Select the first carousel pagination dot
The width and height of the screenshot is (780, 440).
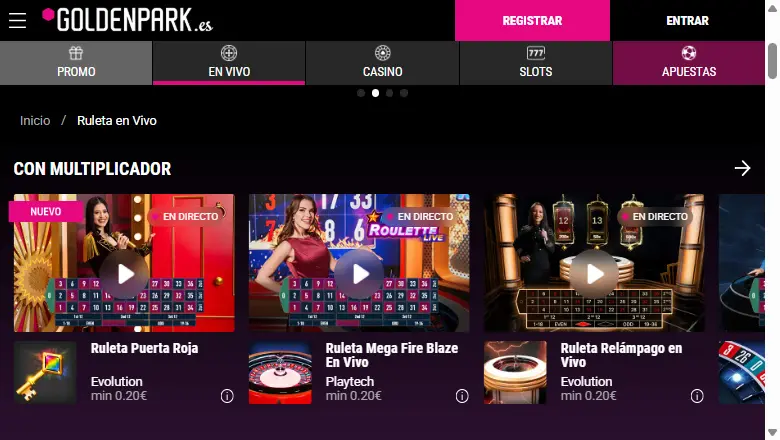click(361, 93)
